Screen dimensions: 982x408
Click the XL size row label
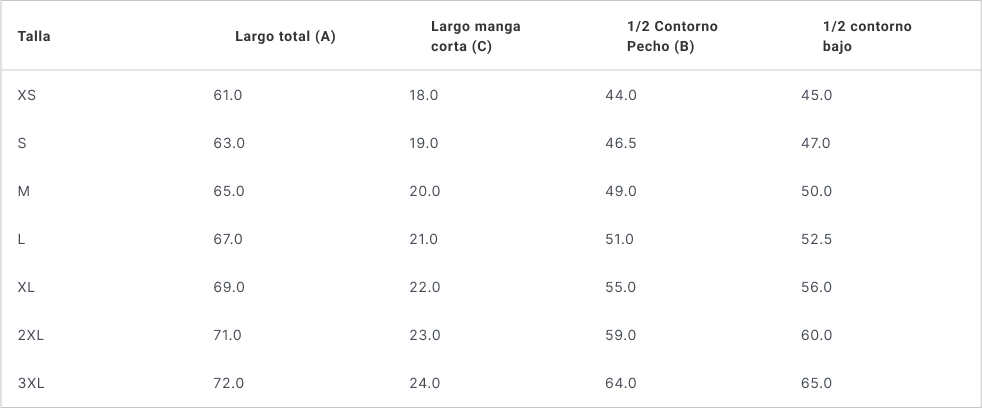26,287
